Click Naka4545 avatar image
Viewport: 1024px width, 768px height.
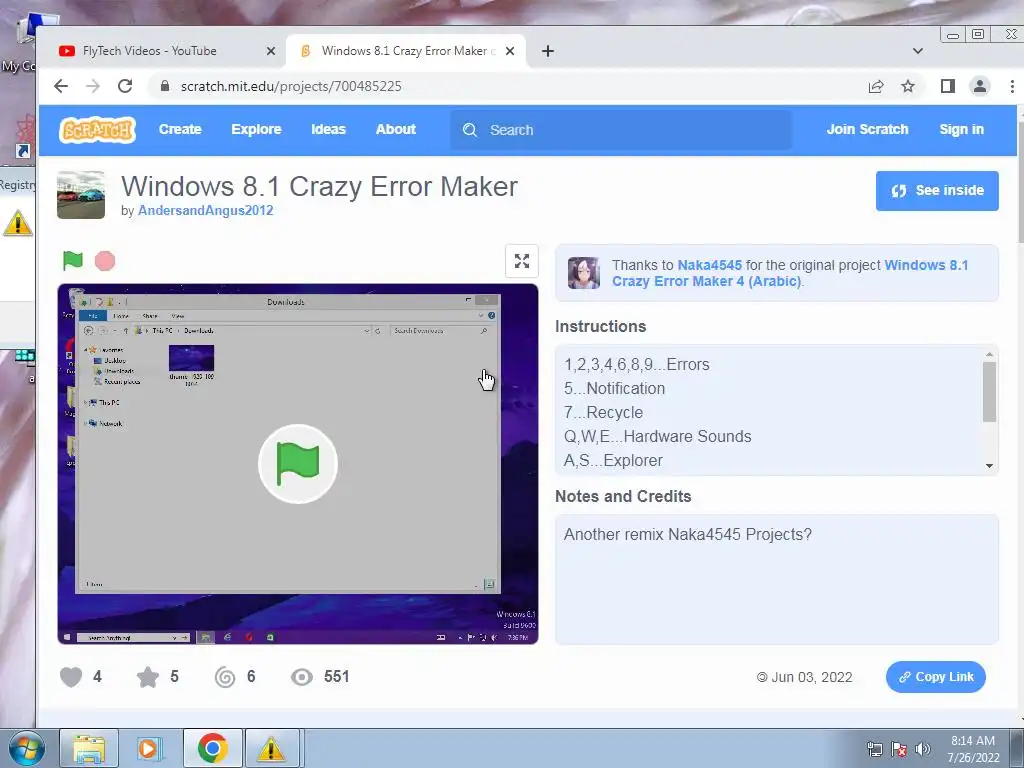584,273
